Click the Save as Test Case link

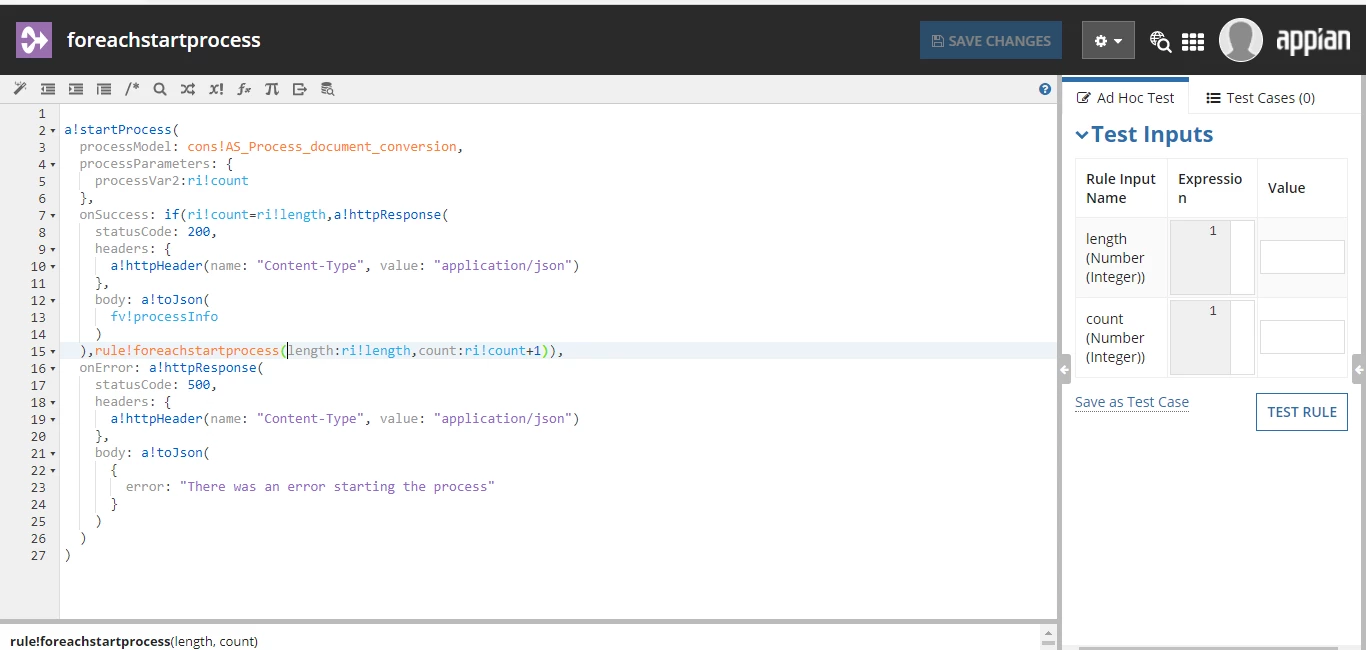[1132, 402]
